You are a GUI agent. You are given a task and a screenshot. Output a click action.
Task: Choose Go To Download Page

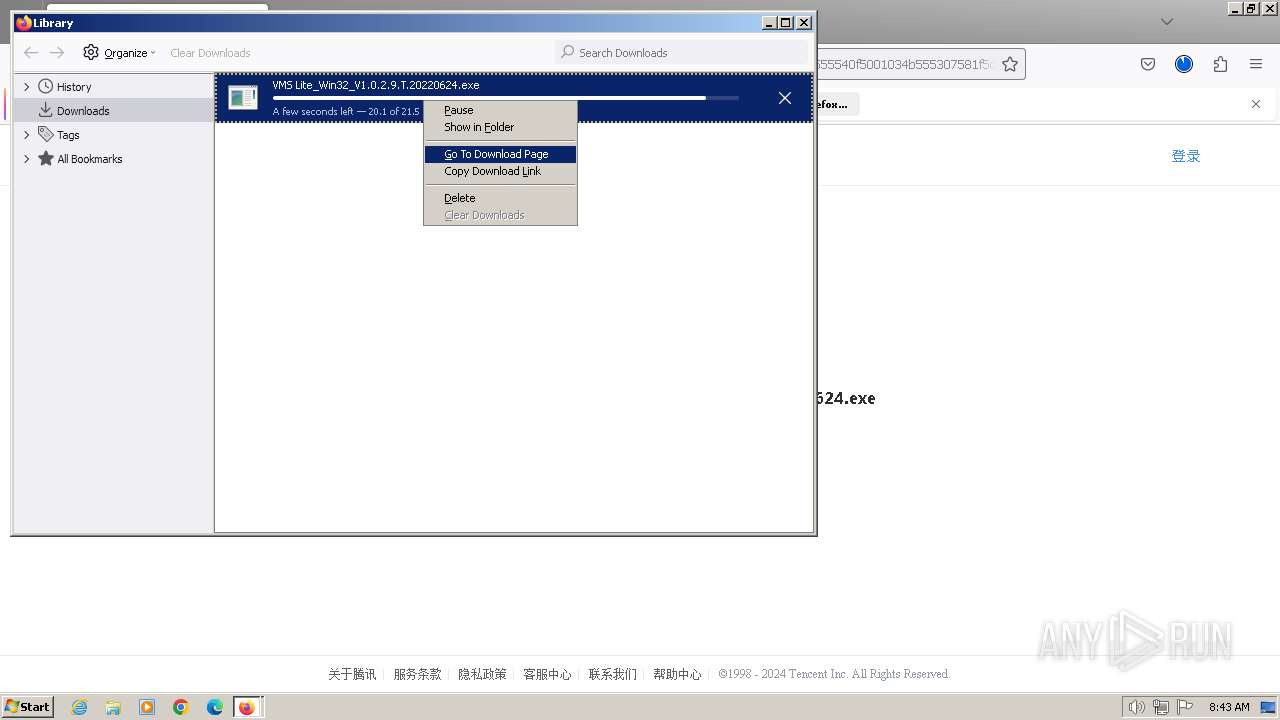[500, 154]
